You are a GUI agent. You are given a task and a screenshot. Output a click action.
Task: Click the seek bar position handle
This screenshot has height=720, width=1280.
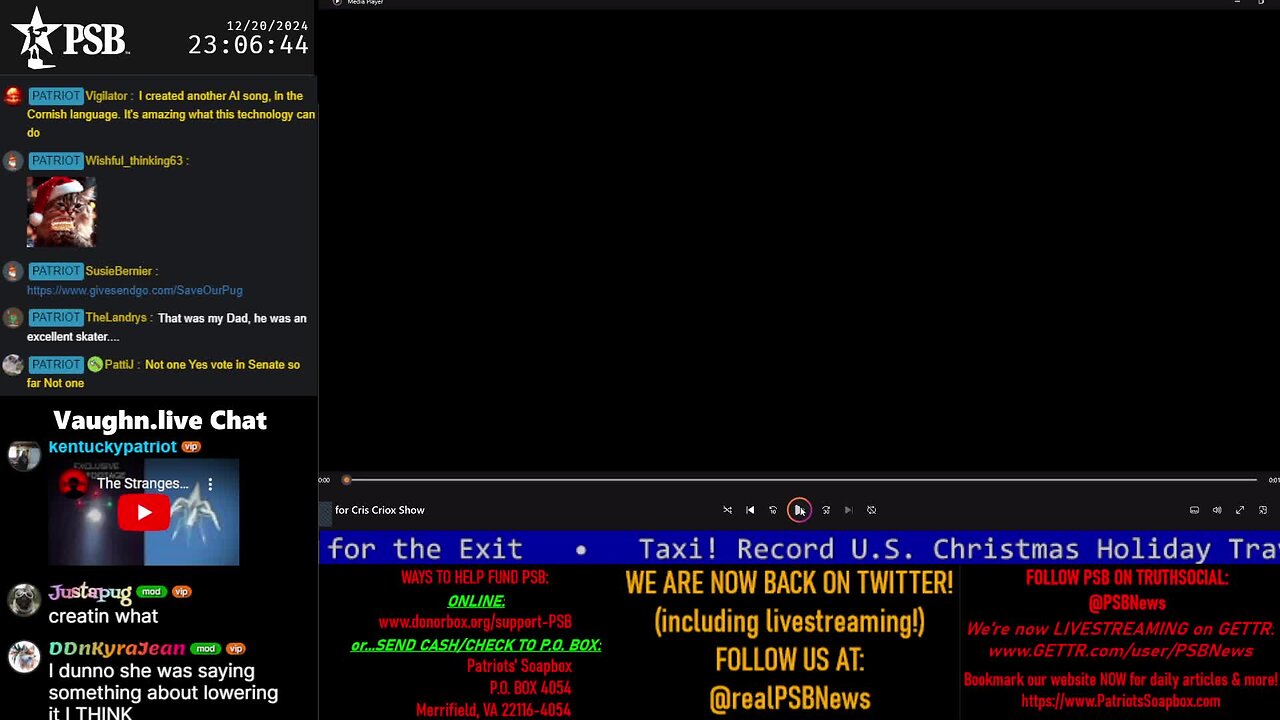[x=346, y=480]
